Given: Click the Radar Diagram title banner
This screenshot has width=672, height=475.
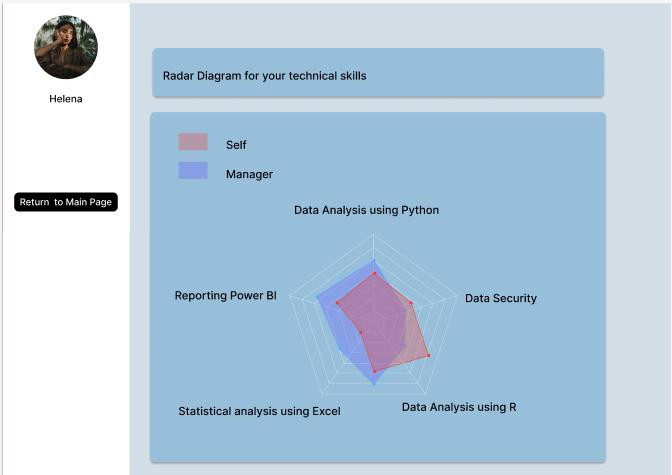Looking at the screenshot, I should click(378, 73).
